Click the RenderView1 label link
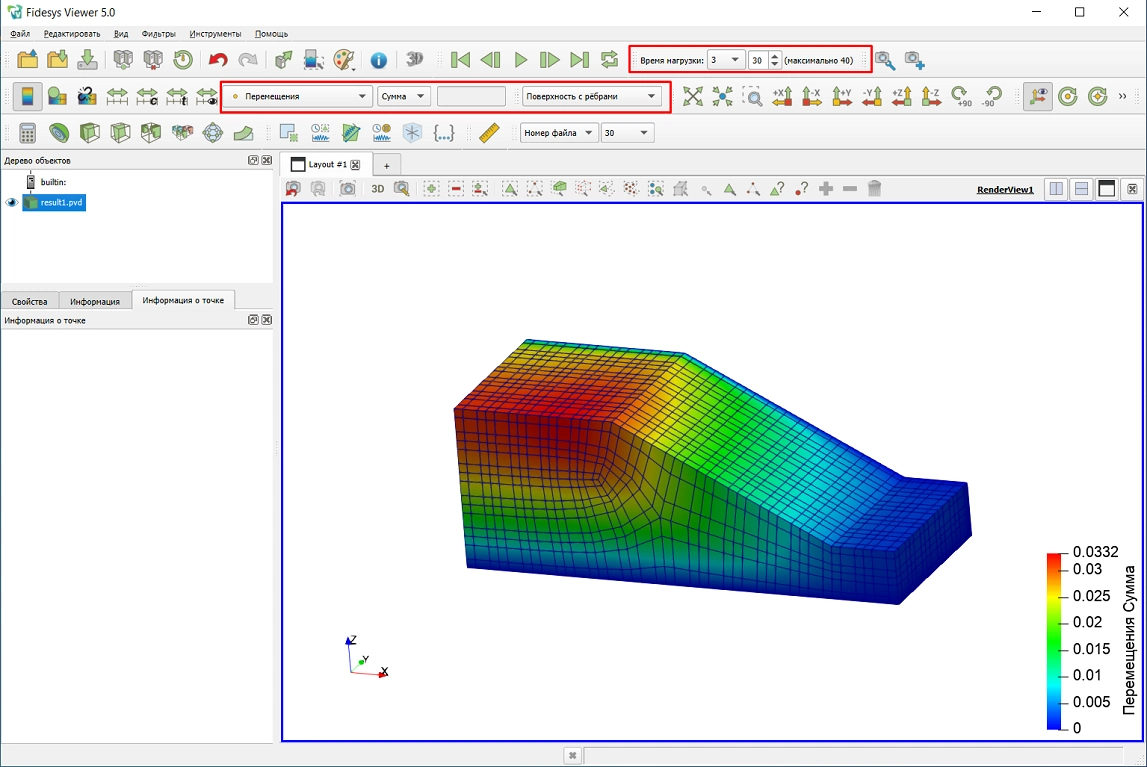This screenshot has height=767, width=1147. pos(1005,189)
